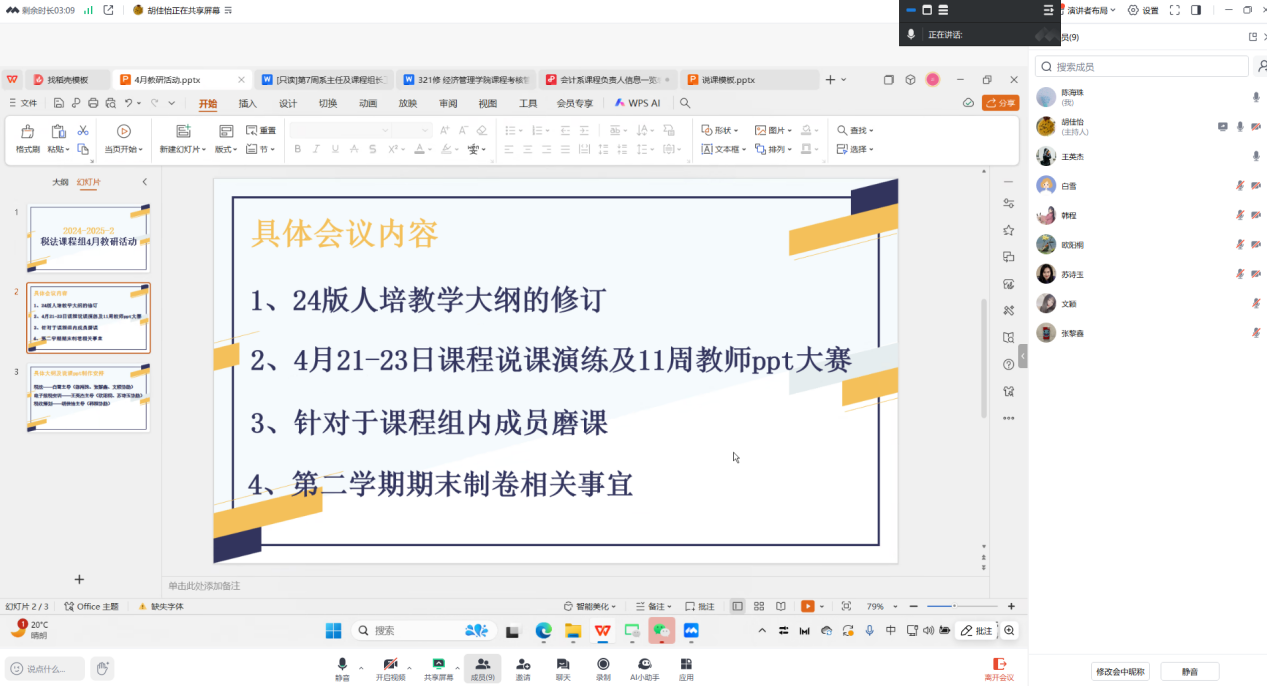The width and height of the screenshot is (1267, 686).
Task: Click the 共享屏幕 share screen icon
Action: [x=438, y=664]
